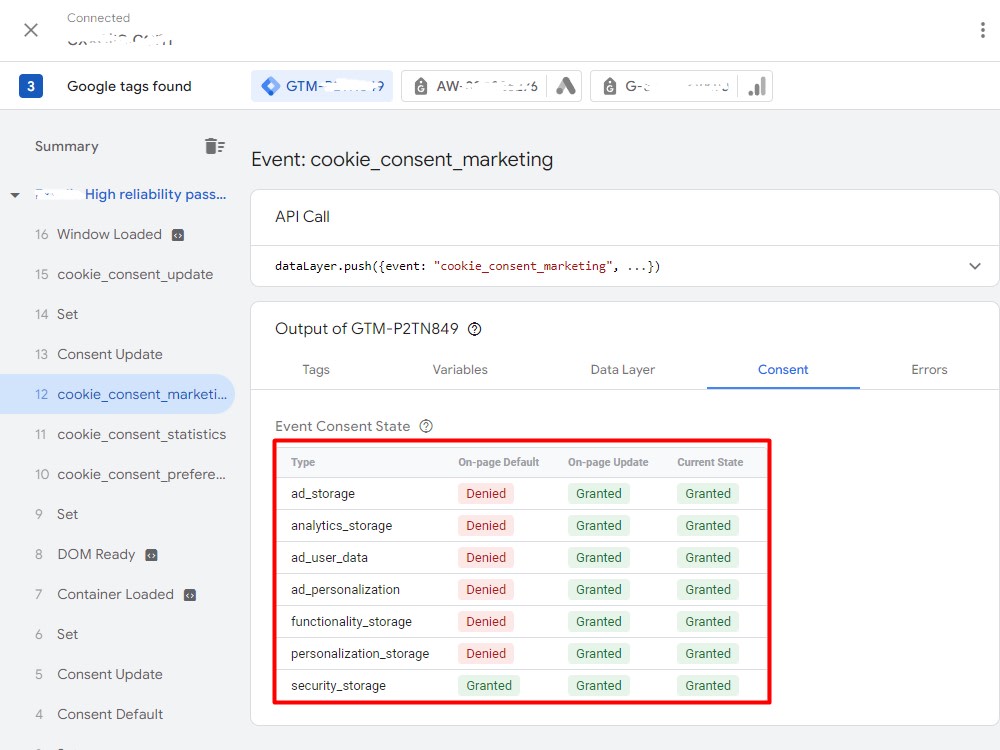The image size is (1000, 750).
Task: Click the On-page Update column header
Action: point(608,462)
